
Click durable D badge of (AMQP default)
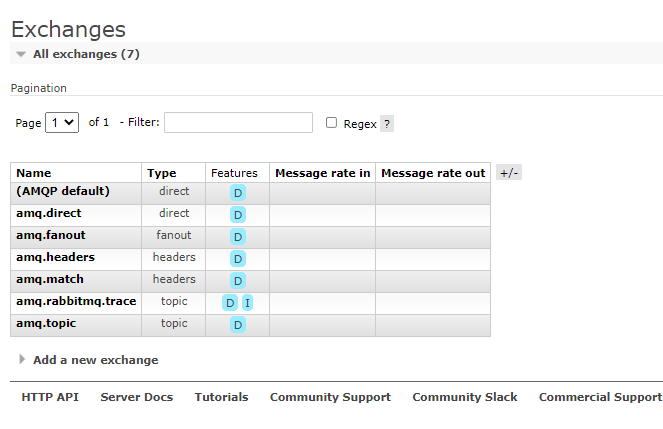[238, 193]
